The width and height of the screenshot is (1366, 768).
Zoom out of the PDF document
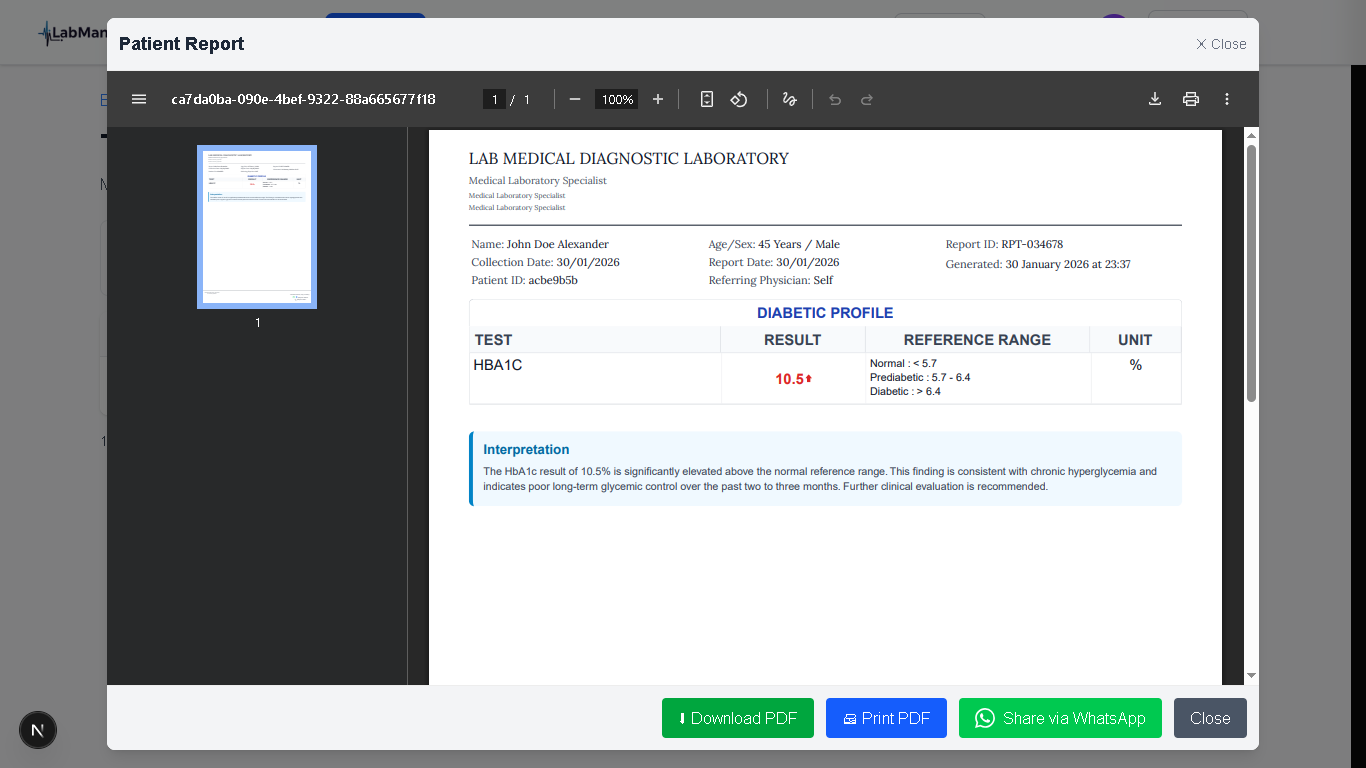(x=574, y=99)
